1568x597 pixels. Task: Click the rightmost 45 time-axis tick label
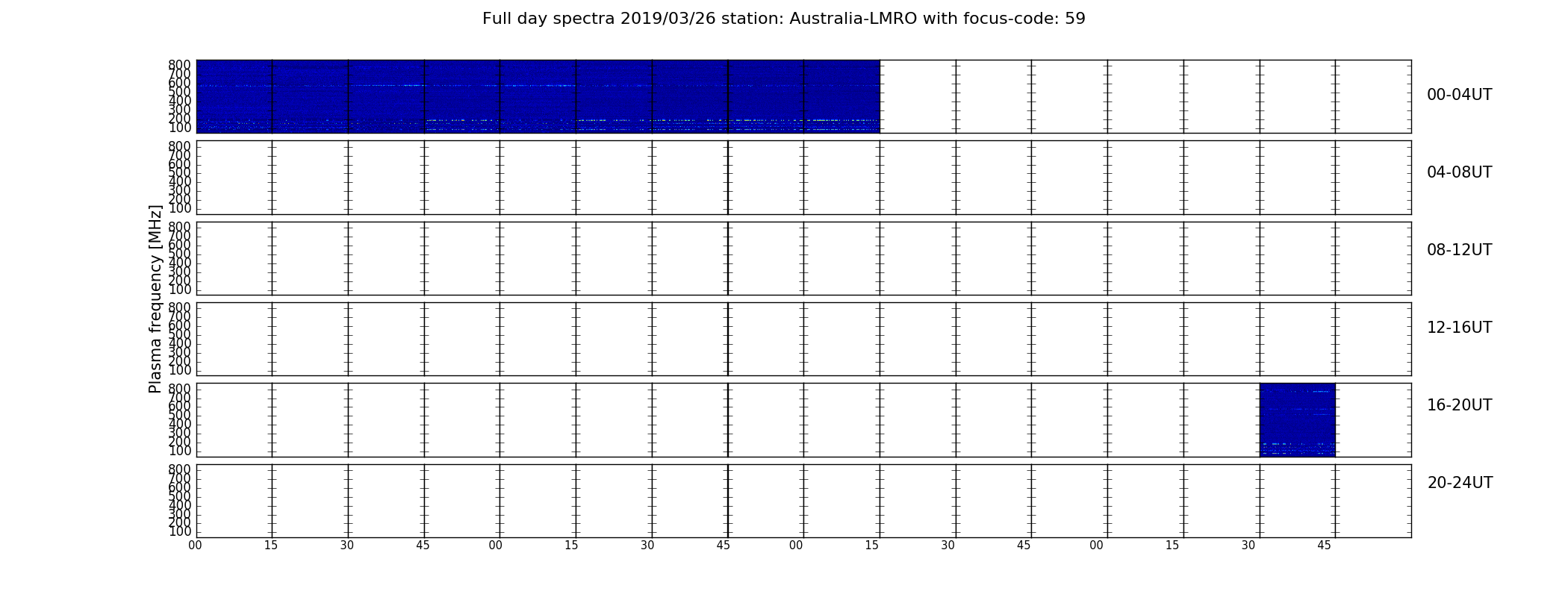(x=1324, y=546)
